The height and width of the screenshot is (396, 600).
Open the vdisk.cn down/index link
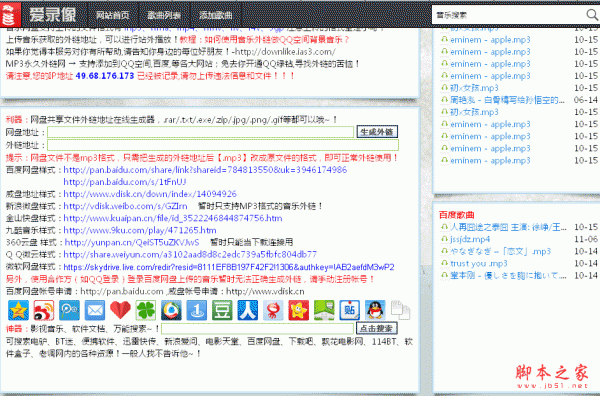[150, 194]
